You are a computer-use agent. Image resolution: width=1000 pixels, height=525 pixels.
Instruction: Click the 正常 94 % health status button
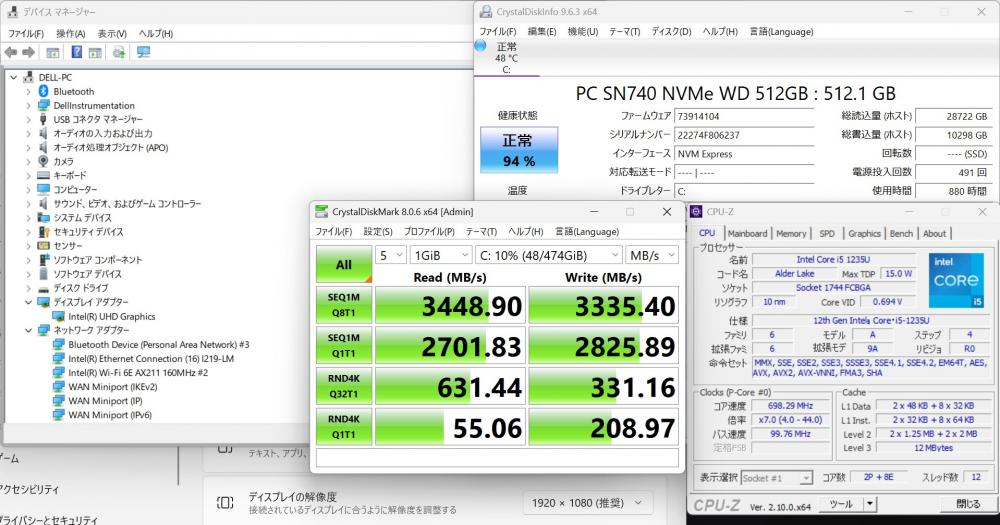tap(519, 150)
